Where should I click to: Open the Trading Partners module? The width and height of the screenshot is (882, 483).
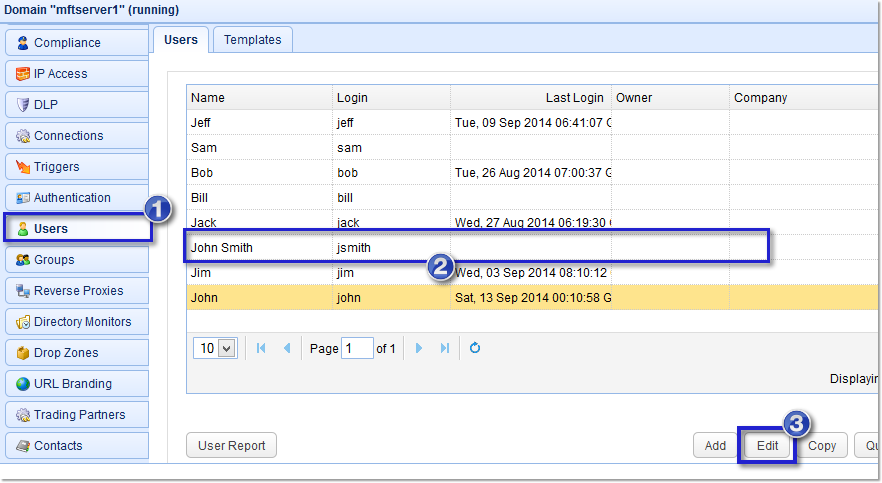[79, 415]
